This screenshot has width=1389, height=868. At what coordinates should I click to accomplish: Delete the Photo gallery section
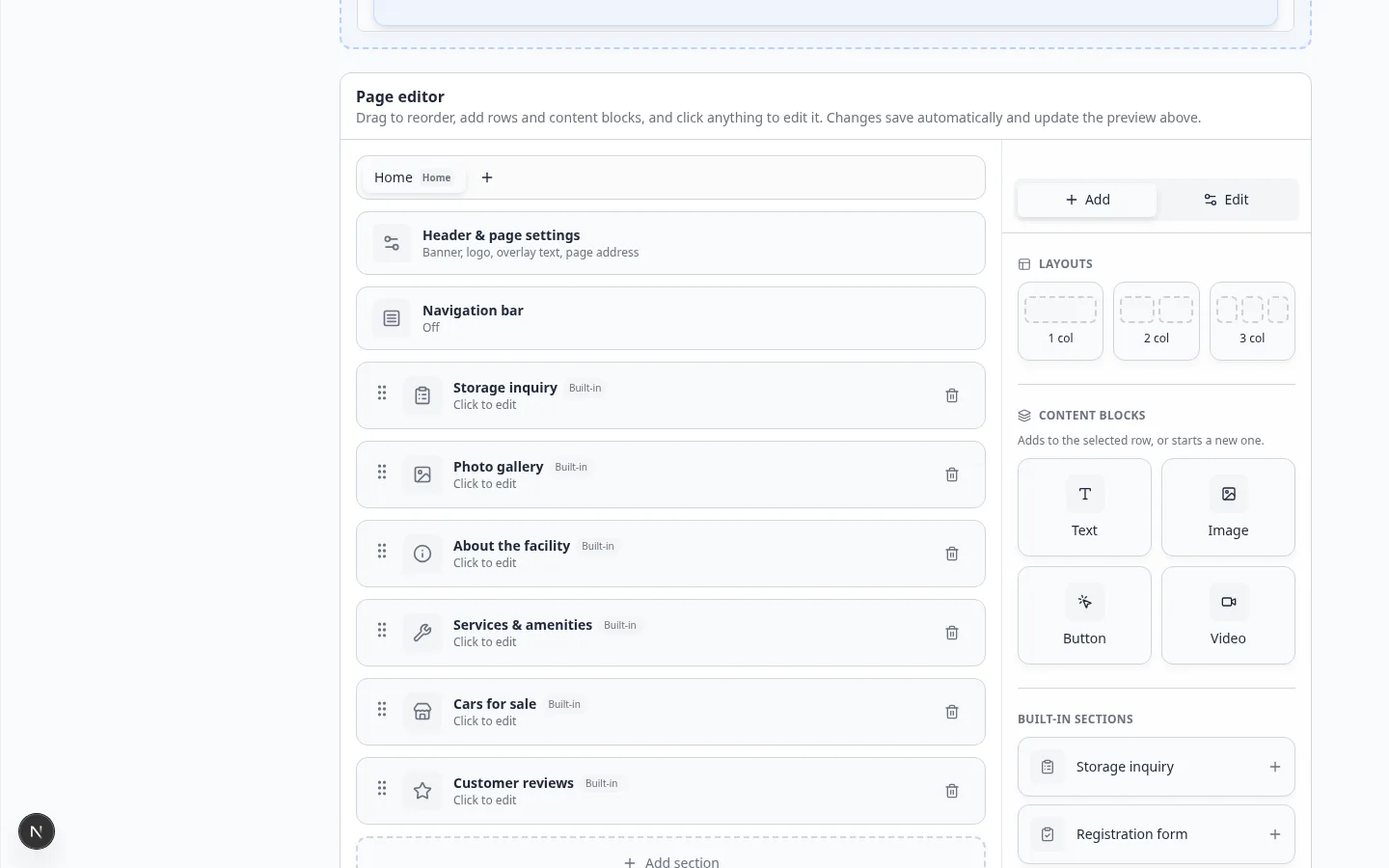pos(952,475)
